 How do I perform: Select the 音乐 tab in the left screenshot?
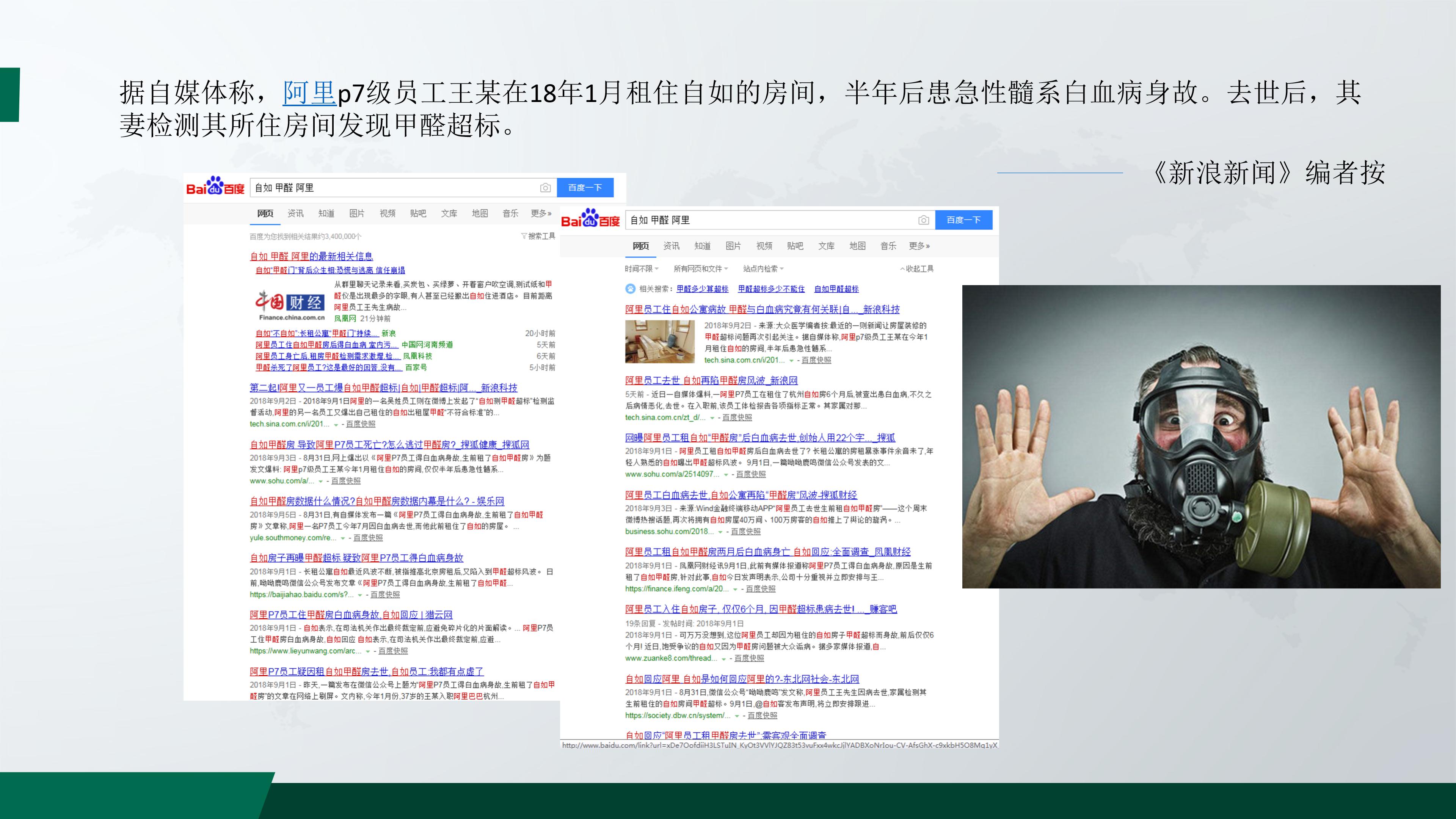click(x=510, y=213)
